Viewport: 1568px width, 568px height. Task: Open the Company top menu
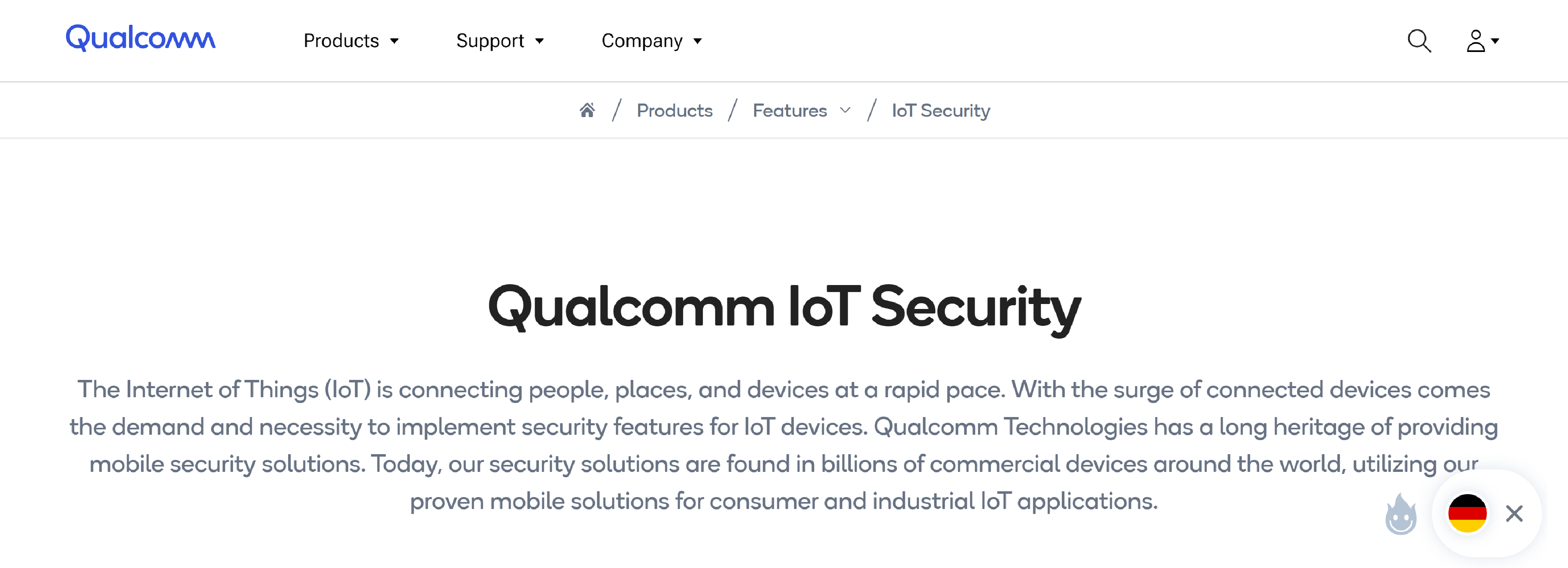click(x=641, y=41)
